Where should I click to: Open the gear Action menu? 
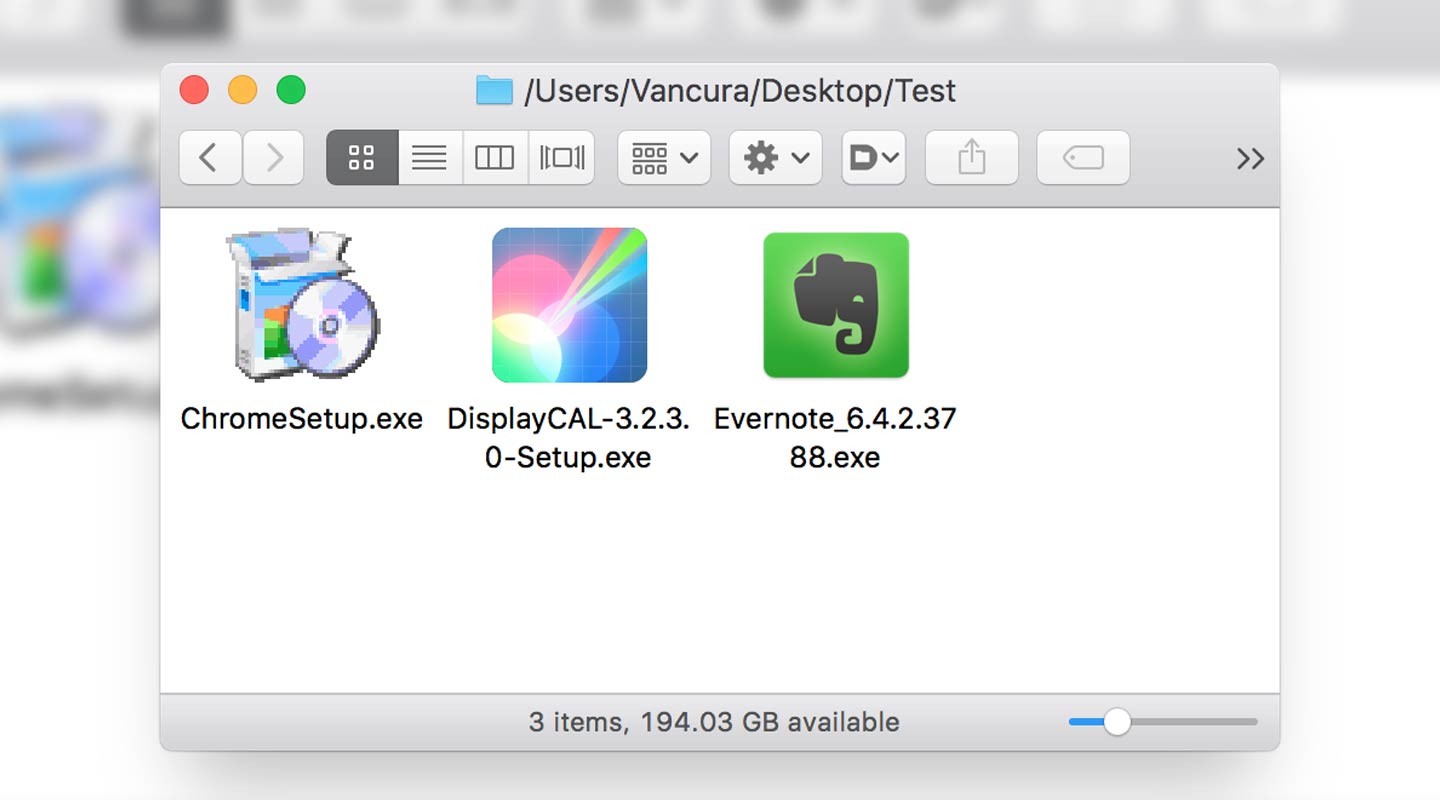point(775,158)
